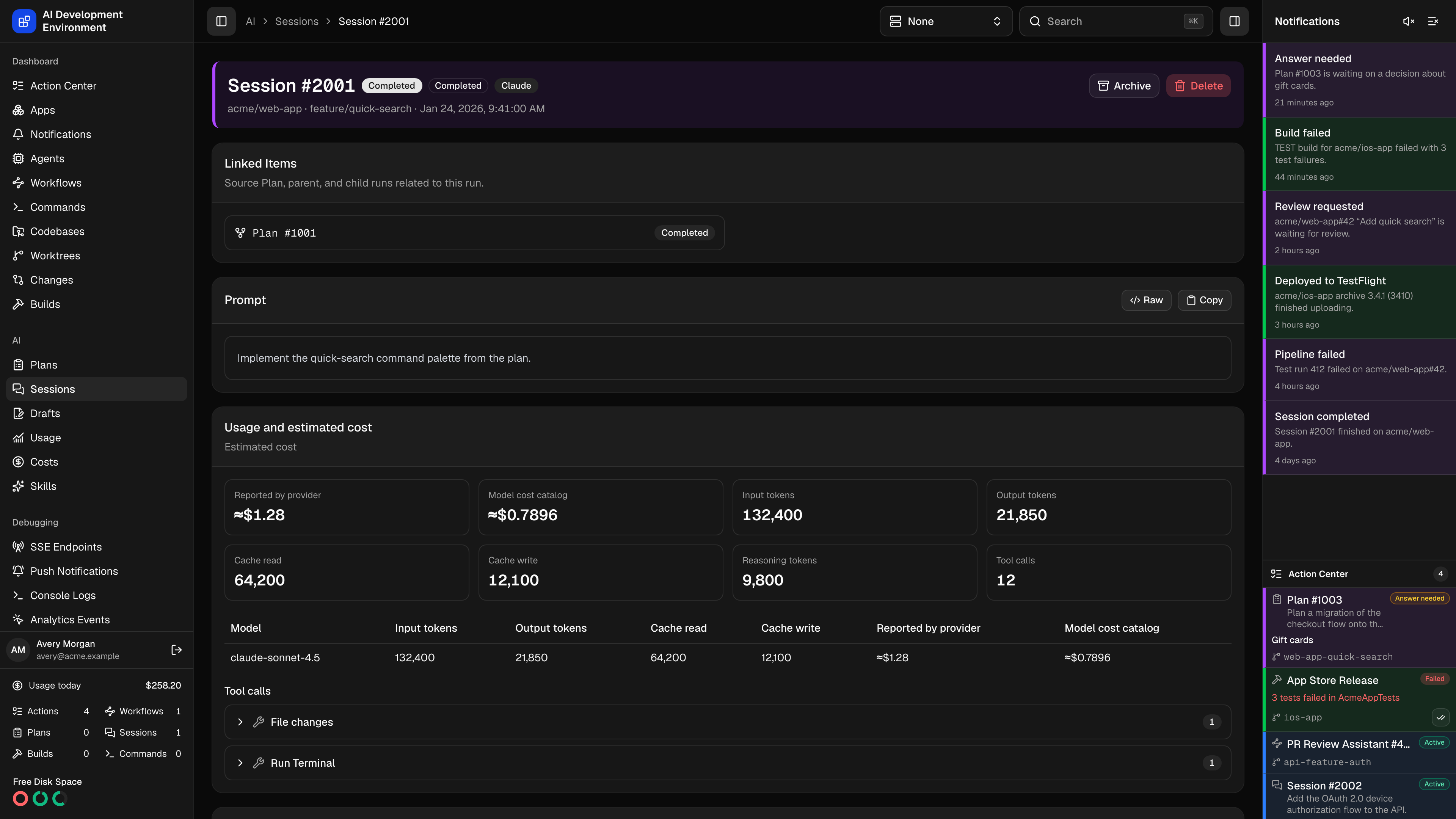Open Plans under the AI section

click(97, 365)
